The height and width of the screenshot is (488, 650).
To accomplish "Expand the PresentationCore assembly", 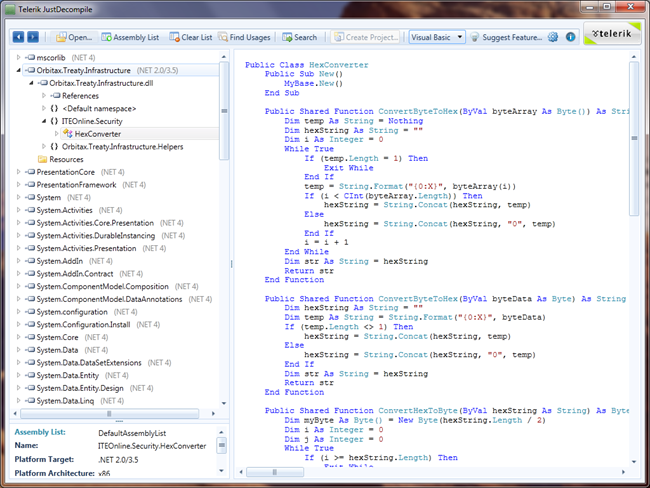I will click(x=19, y=172).
